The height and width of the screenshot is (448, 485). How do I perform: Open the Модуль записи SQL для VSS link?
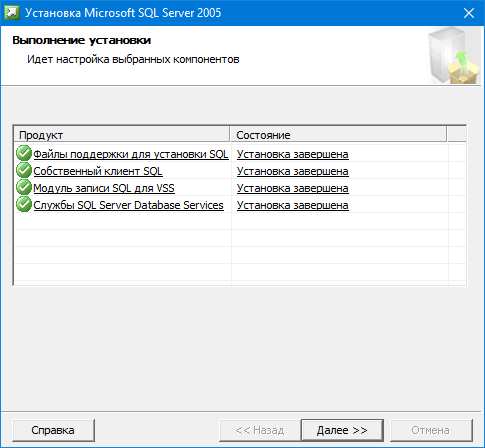[104, 188]
